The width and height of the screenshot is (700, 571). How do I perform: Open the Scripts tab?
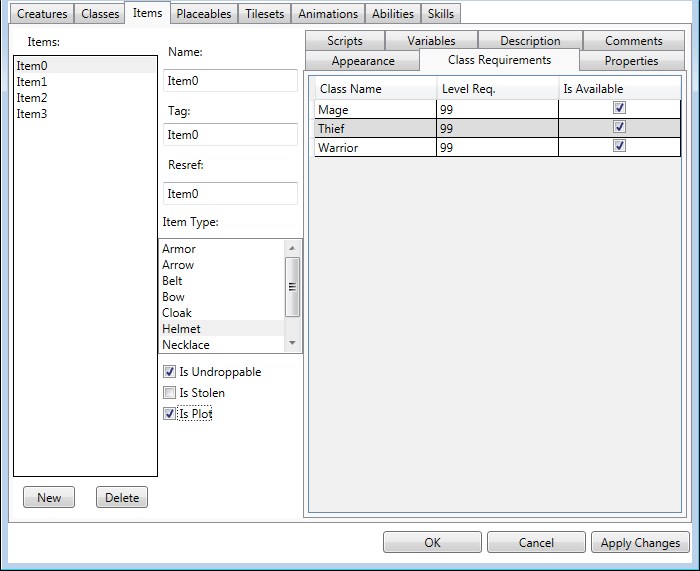(345, 41)
